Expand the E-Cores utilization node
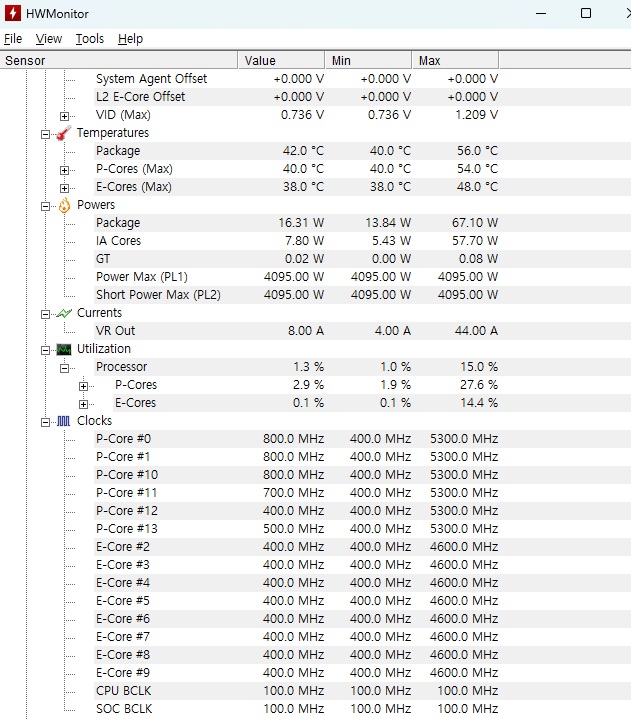 point(83,404)
